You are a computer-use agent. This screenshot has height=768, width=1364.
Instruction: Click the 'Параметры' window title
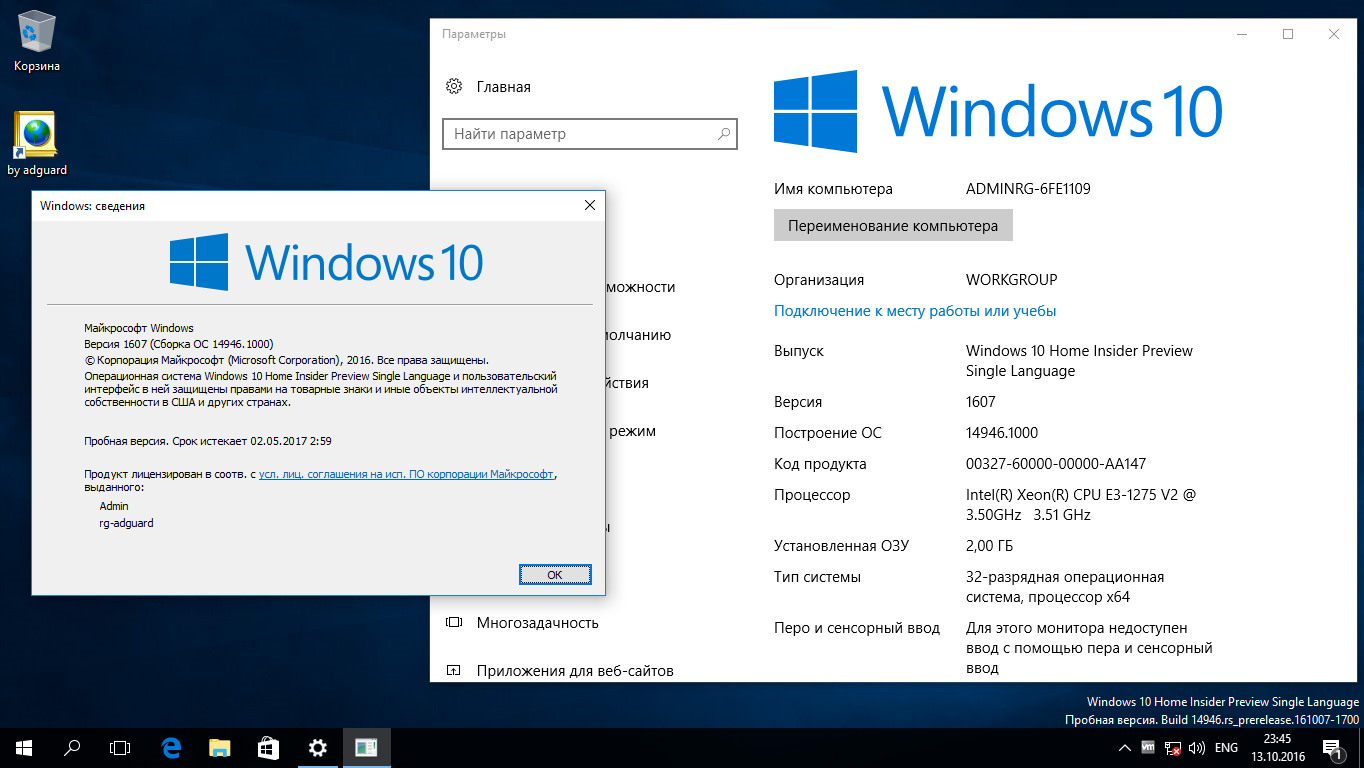click(474, 34)
